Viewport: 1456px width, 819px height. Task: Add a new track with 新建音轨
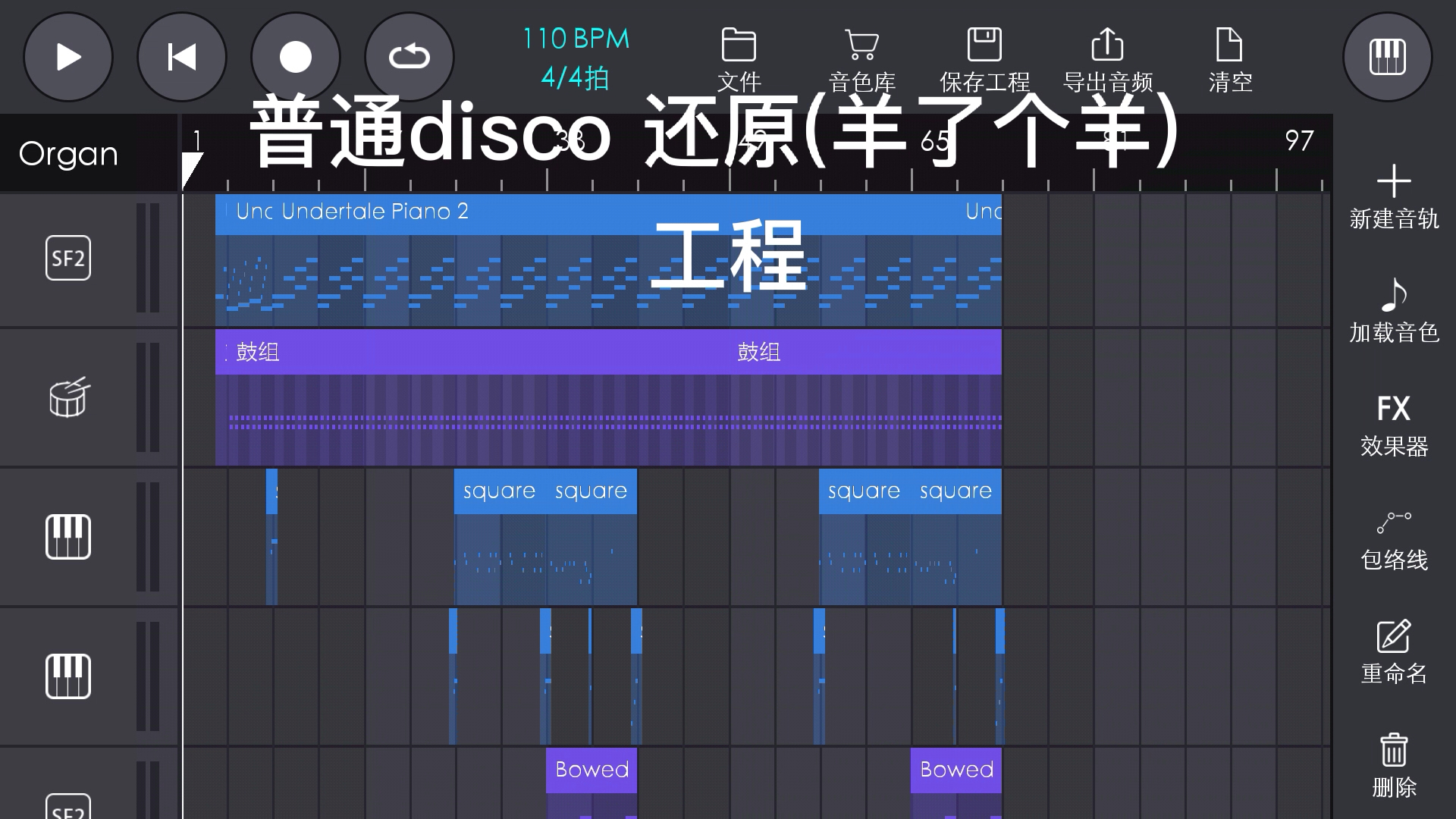click(x=1394, y=197)
